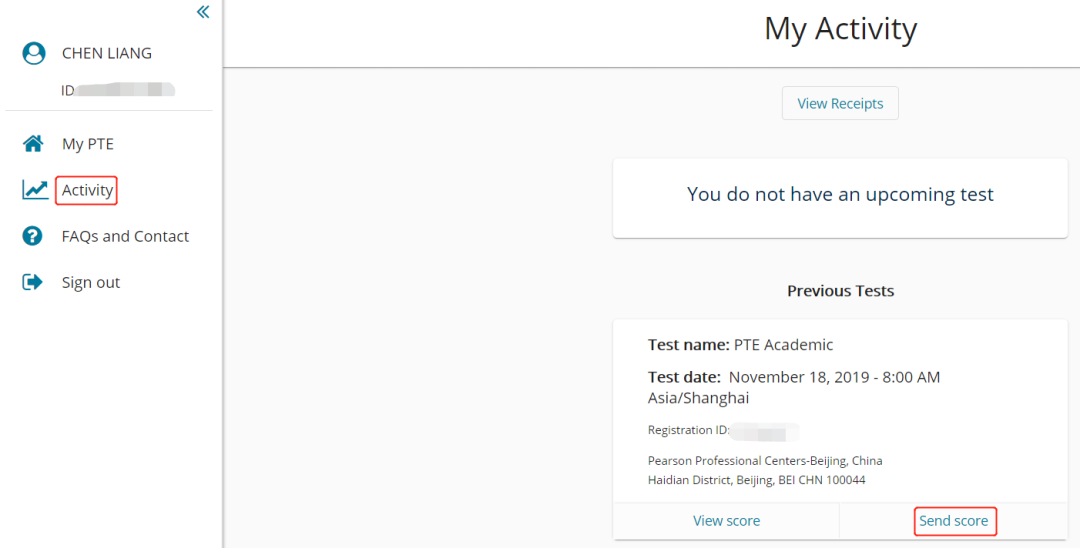Click the sidebar ID number field
This screenshot has width=1080, height=548.
tap(118, 90)
